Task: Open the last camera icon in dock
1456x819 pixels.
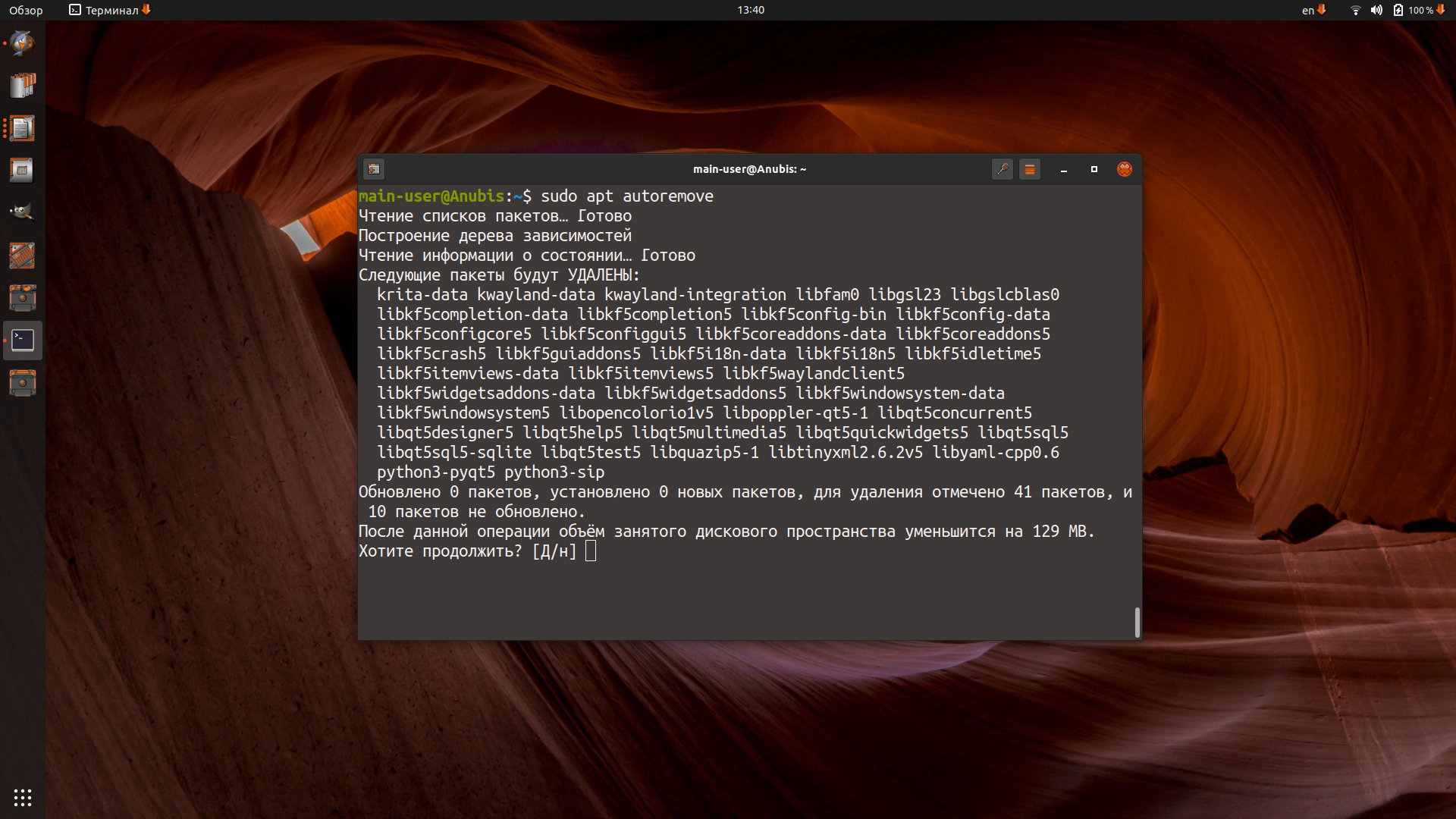Action: point(22,383)
